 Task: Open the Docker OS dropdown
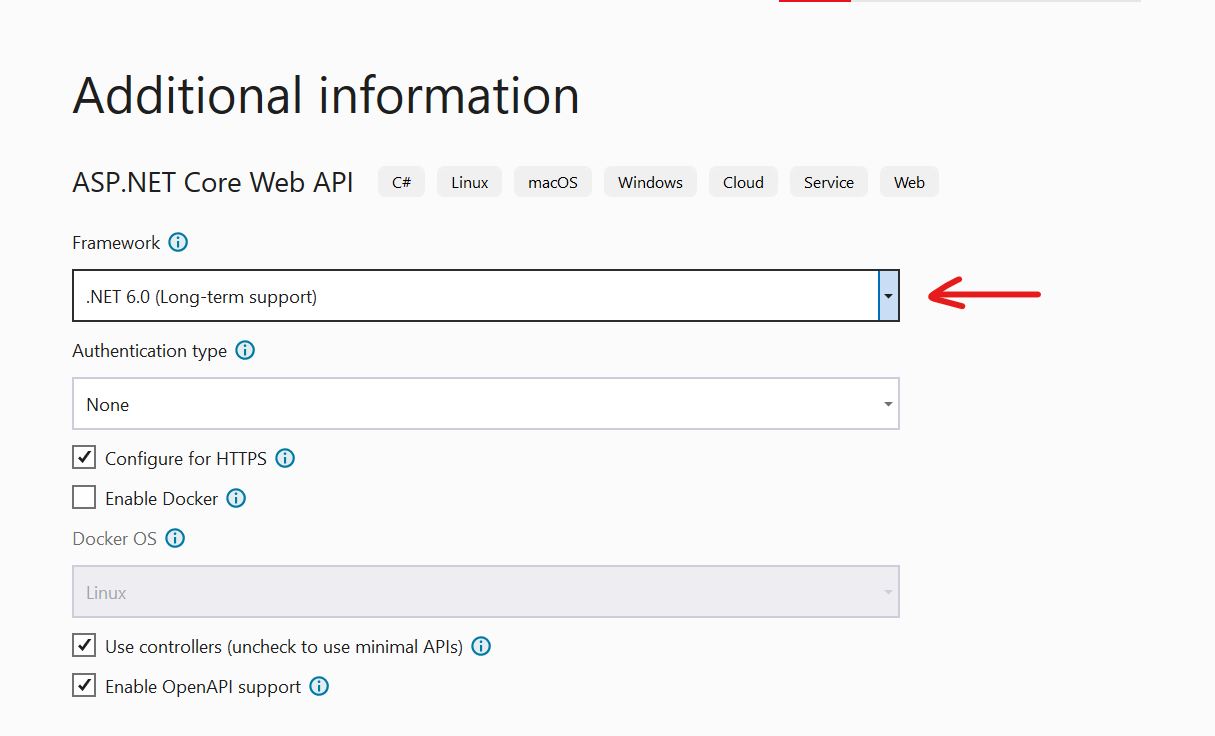tap(888, 591)
